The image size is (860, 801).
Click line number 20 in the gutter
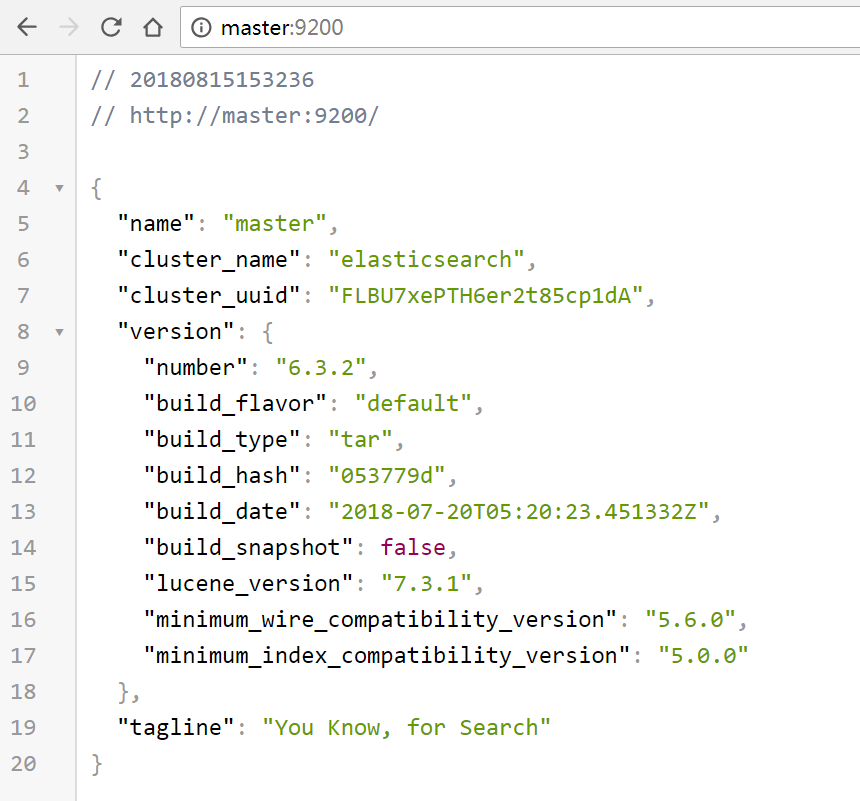coord(23,764)
